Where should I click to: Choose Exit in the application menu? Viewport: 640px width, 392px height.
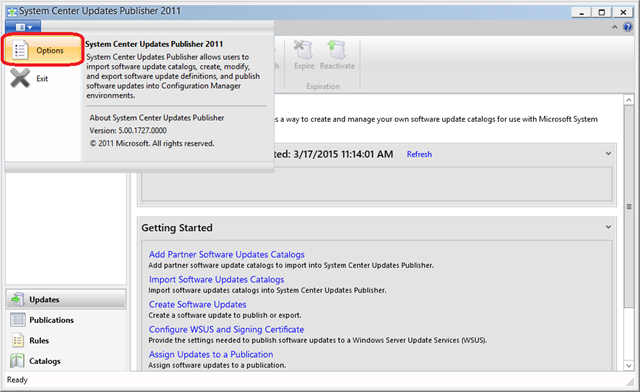pyautogui.click(x=43, y=78)
